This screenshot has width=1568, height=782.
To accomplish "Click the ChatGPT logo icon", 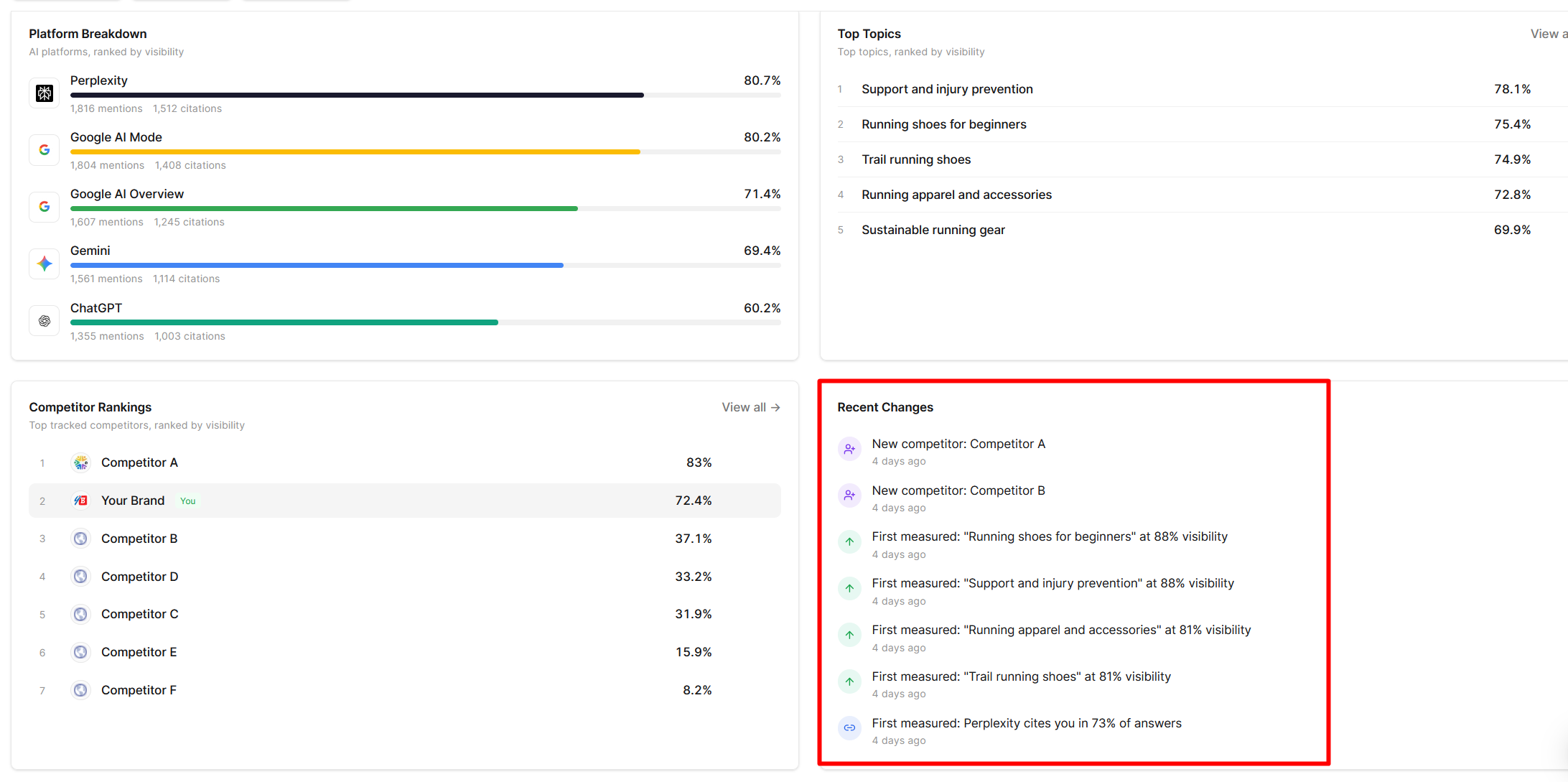I will coord(45,321).
